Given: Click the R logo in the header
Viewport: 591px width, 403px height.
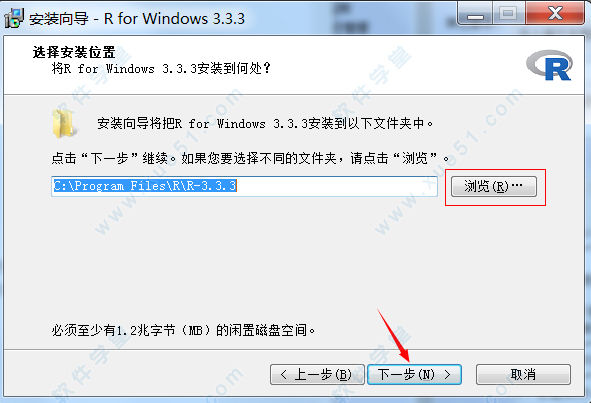Looking at the screenshot, I should (550, 65).
